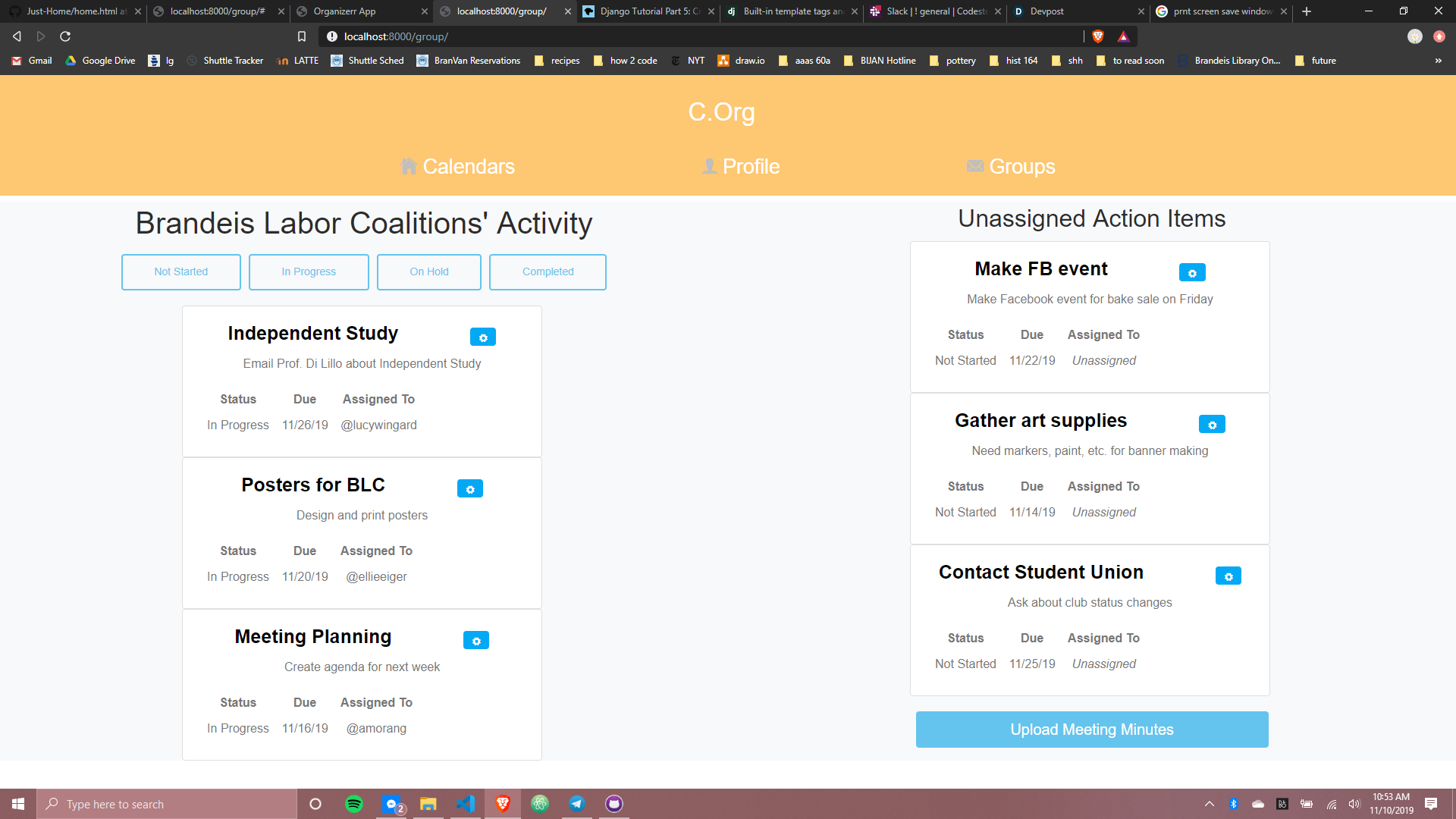Click Brave Shields lion icon in address bar
The image size is (1456, 819).
(1097, 36)
